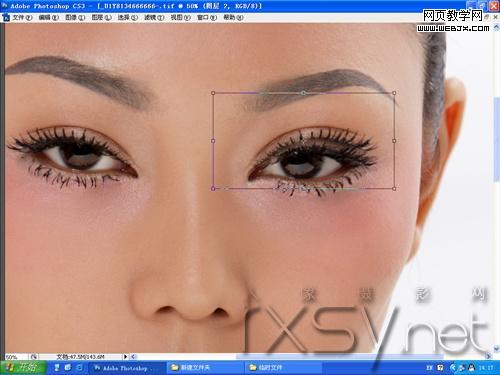
Task: Click the bottom-right transform corner handle
Action: pyautogui.click(x=394, y=189)
